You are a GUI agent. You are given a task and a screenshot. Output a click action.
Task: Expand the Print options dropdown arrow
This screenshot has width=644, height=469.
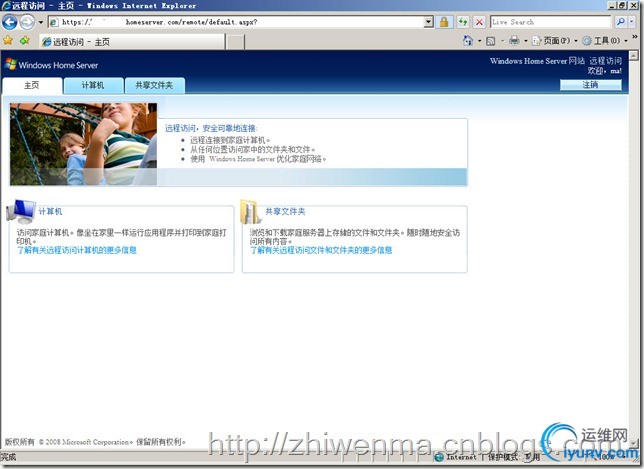click(x=525, y=41)
